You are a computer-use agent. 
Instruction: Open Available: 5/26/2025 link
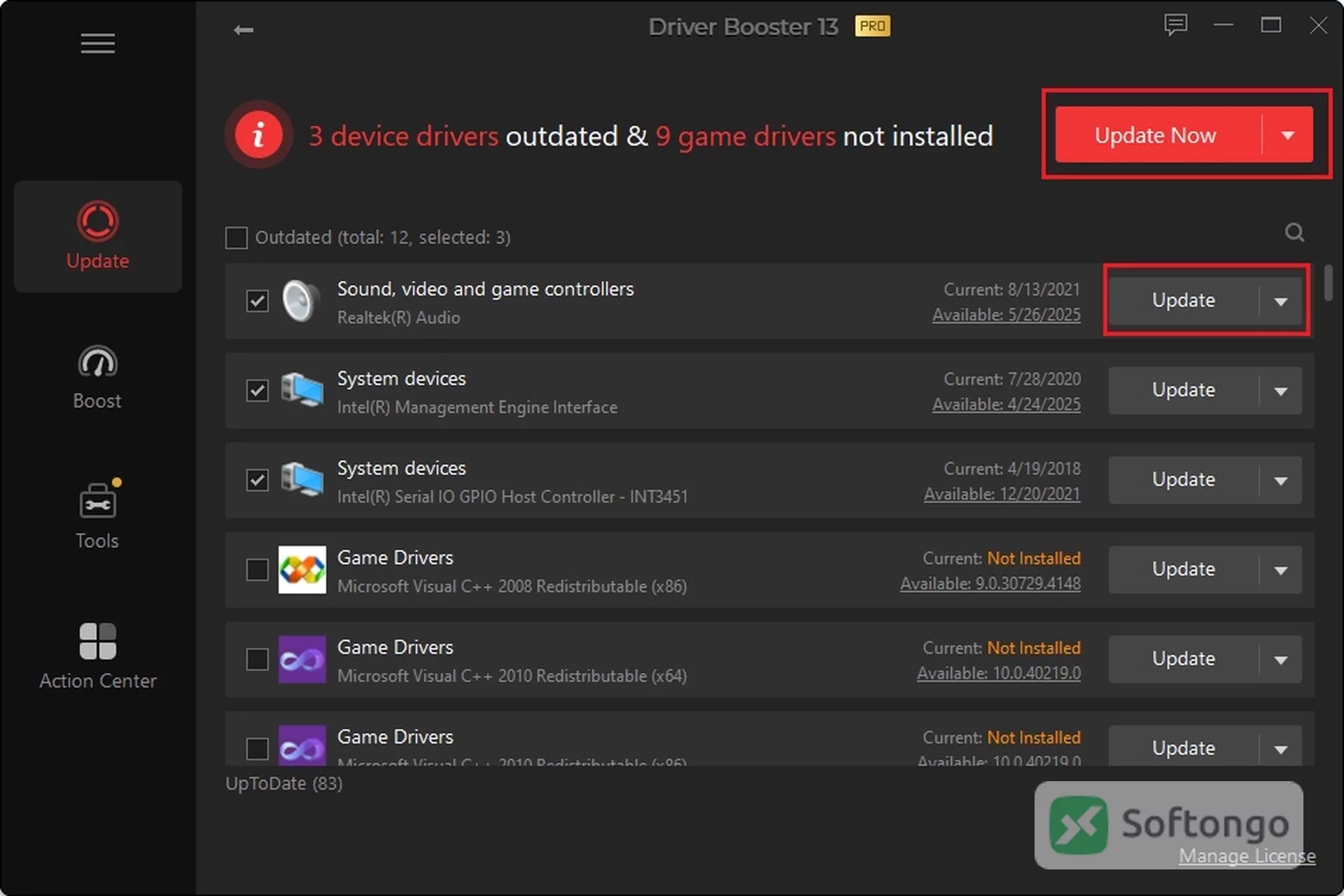(1006, 315)
